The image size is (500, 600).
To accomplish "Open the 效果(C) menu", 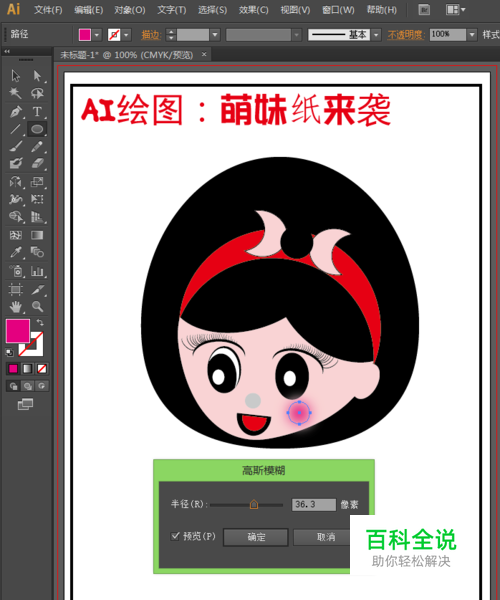I will tap(254, 10).
